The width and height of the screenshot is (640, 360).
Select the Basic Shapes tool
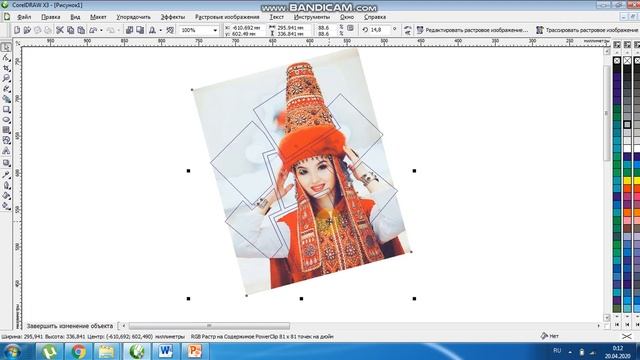(6, 140)
